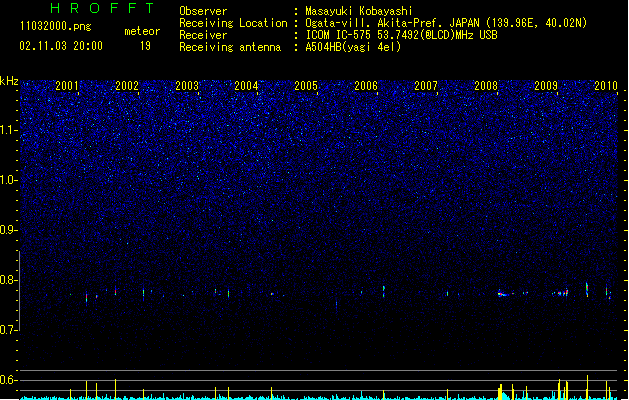Image resolution: width=629 pixels, height=400 pixels.
Task: Click the Ogata-vill. Akita-Pref. JAPAN location text
Action: tap(446, 23)
